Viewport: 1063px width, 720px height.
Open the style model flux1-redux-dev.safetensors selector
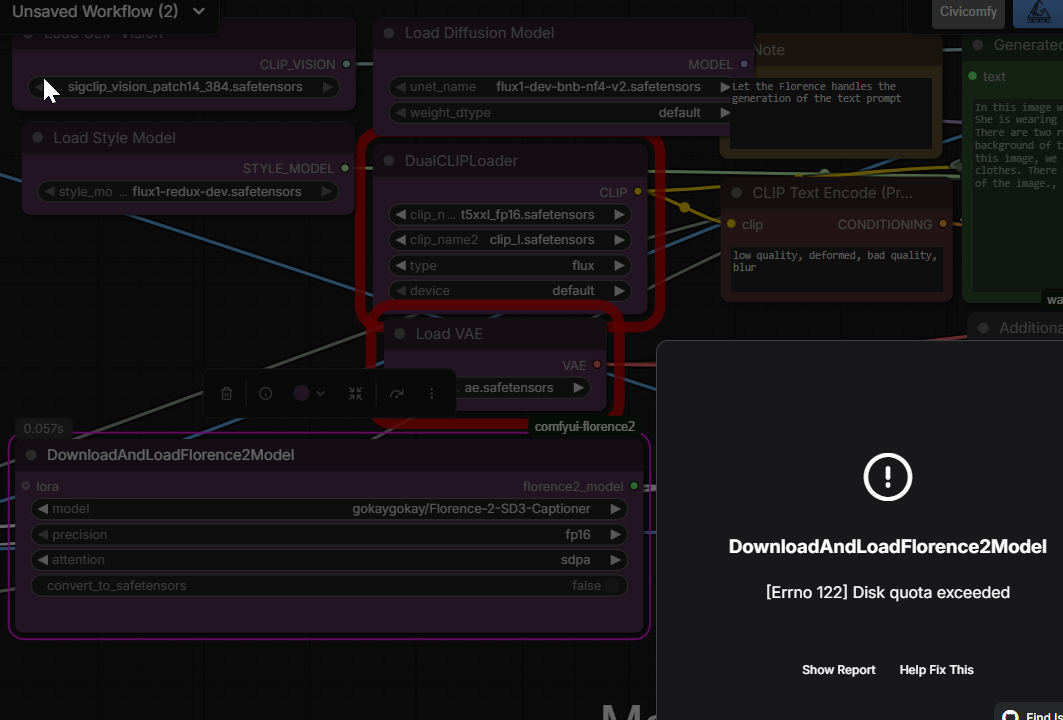point(188,192)
